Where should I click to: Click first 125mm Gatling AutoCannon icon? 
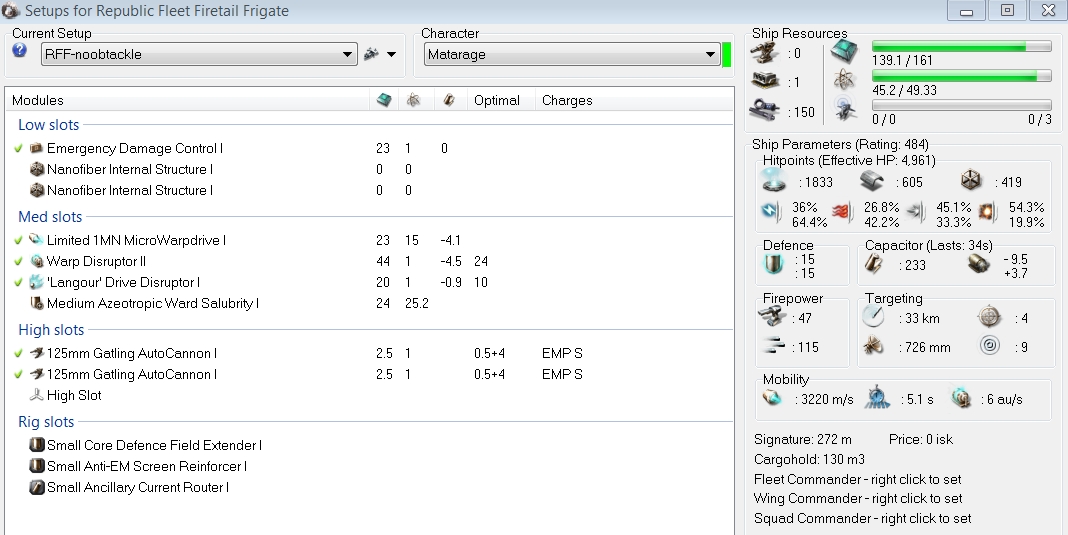[37, 353]
